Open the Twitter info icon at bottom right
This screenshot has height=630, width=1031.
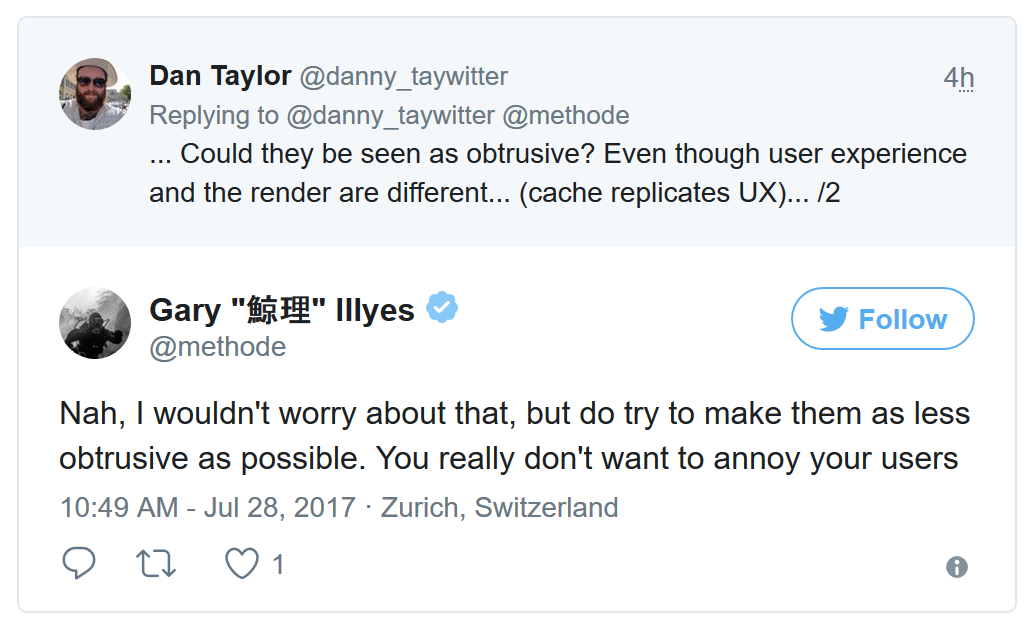[957, 567]
